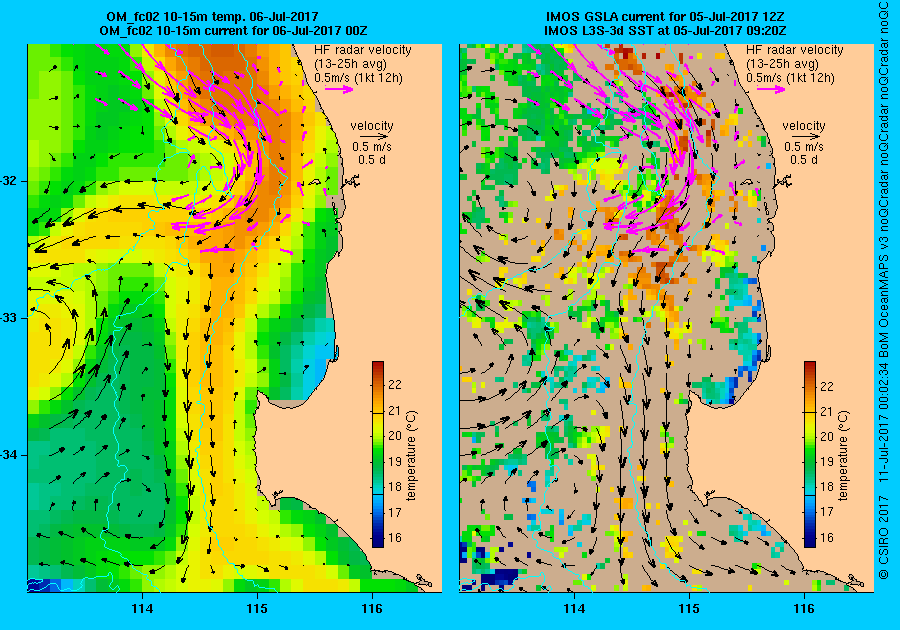Click '0.5 d' under velocity in IMOS map
Image resolution: width=900 pixels, height=630 pixels.
(x=804, y=160)
